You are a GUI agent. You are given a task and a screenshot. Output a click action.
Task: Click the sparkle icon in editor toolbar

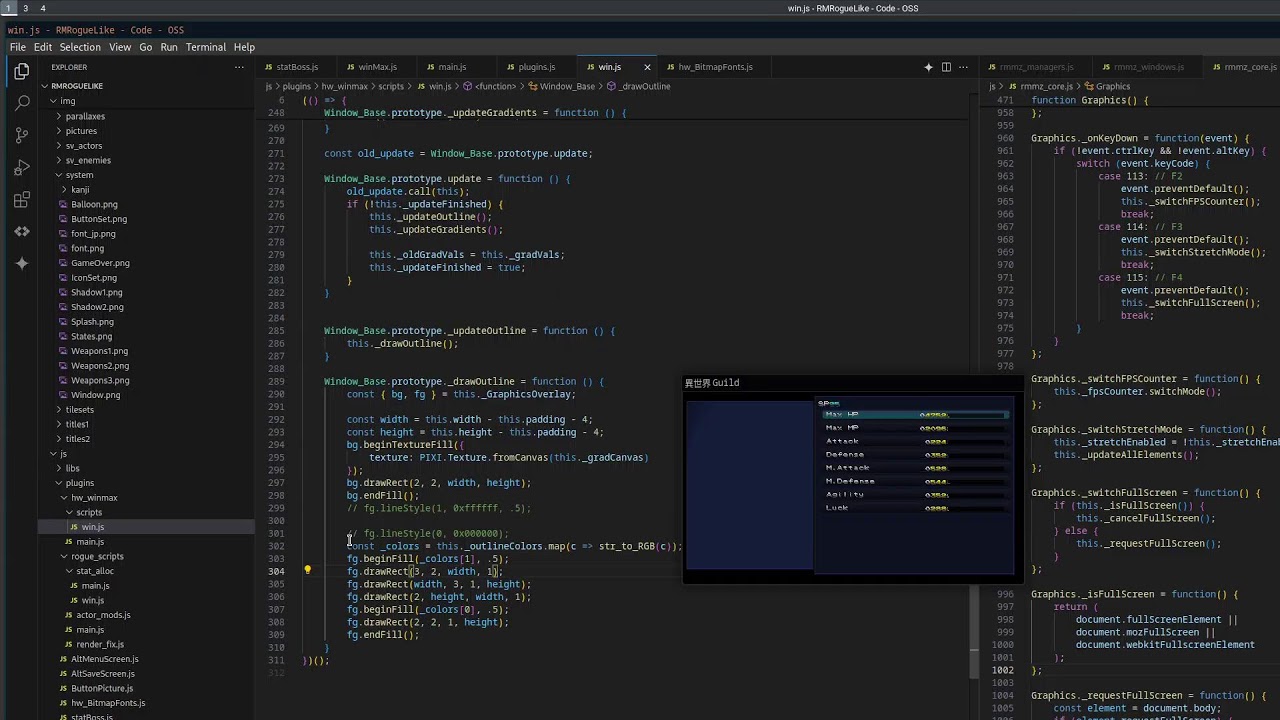click(928, 67)
